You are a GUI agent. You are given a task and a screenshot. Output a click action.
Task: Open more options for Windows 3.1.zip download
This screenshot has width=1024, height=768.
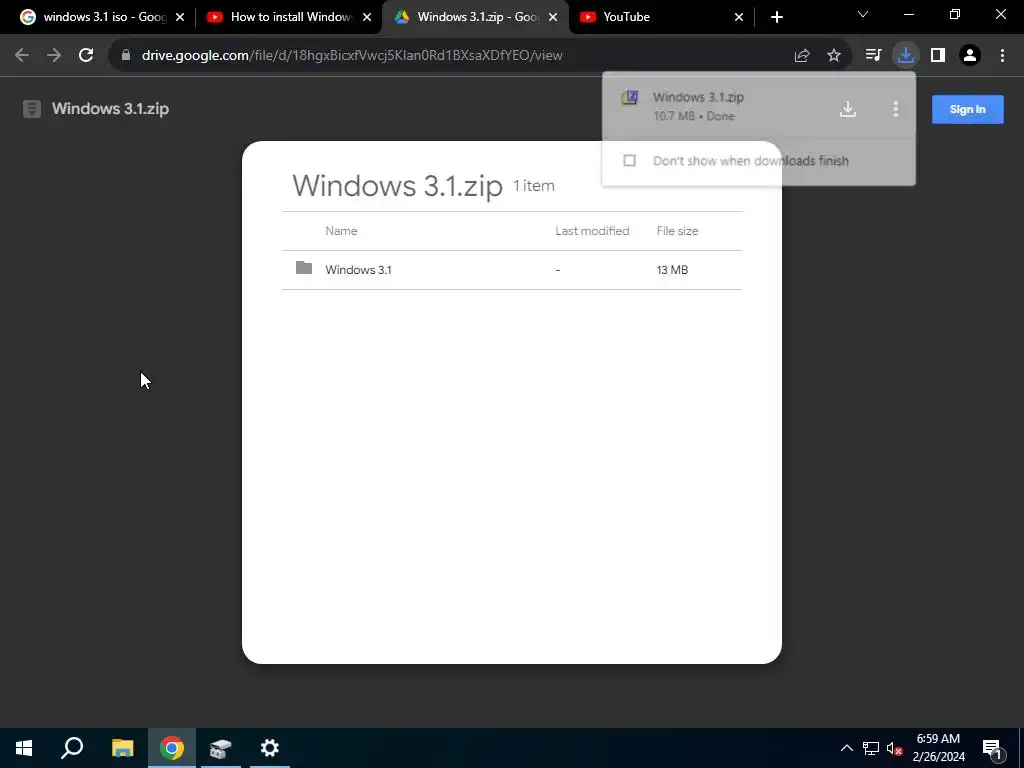[x=895, y=108]
